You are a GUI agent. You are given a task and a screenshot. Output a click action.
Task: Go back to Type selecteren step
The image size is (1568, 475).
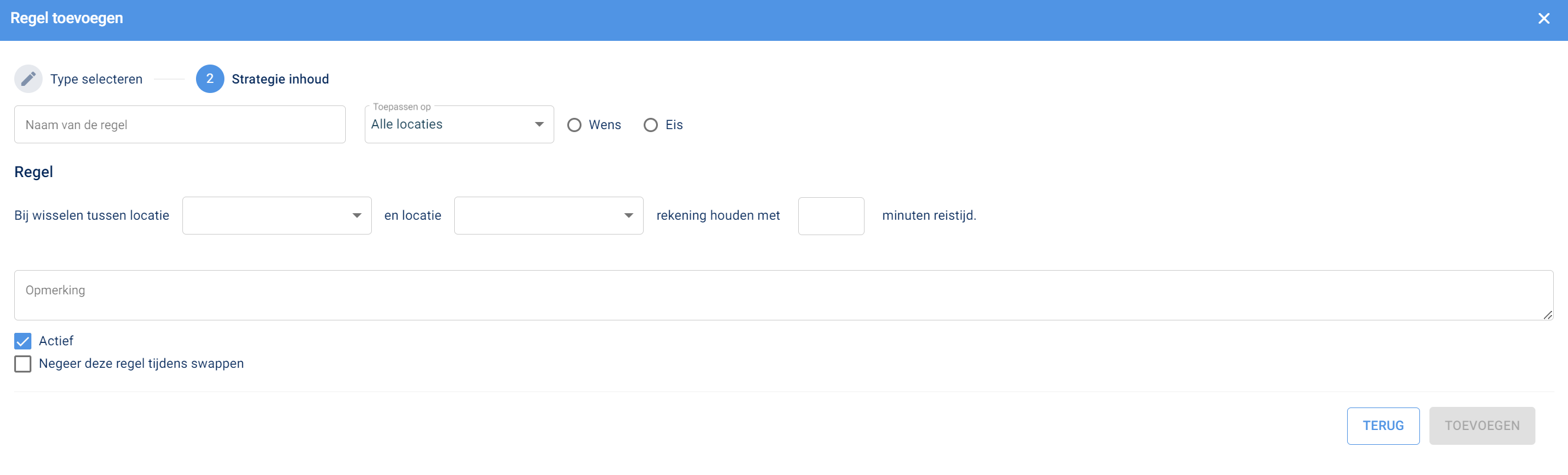coord(96,79)
